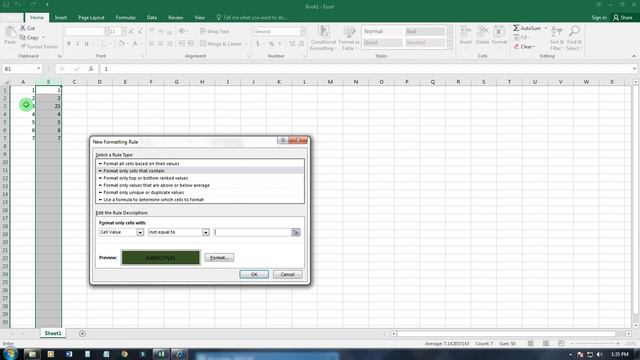Open the Windows Start menu
The height and width of the screenshot is (360, 640).
10,353
